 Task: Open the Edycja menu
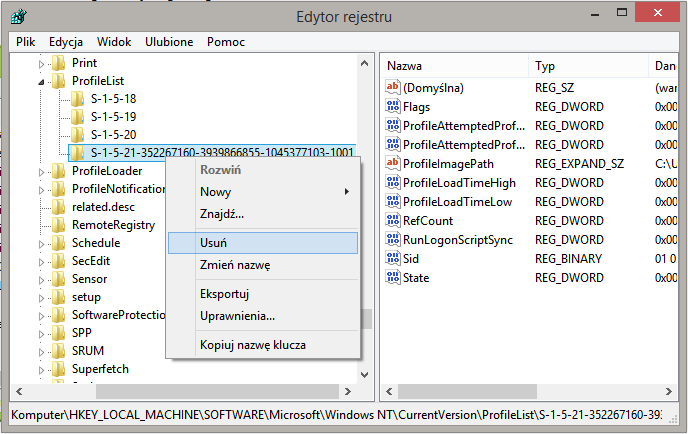[66, 42]
